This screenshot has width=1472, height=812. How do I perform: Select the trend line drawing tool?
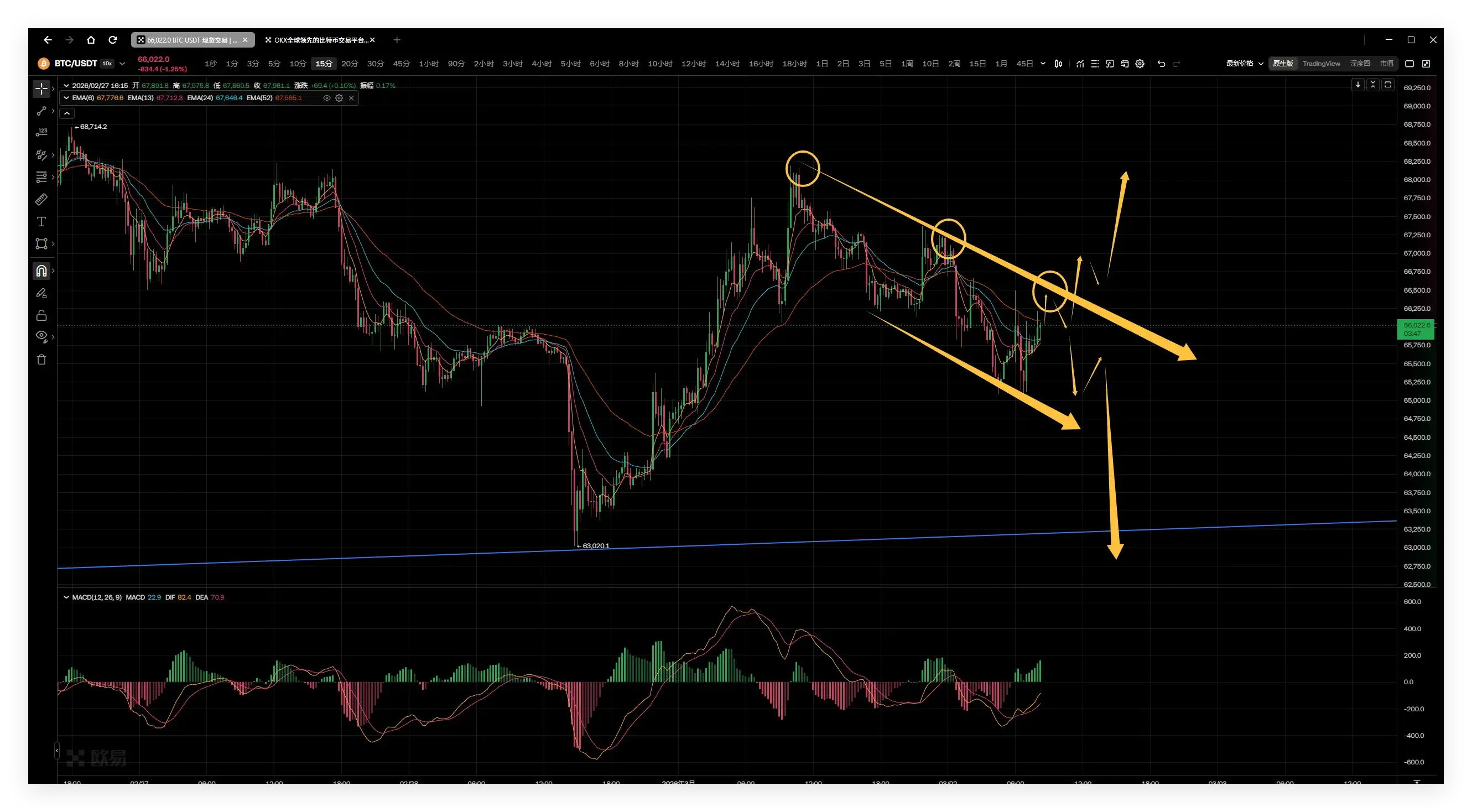(x=41, y=111)
